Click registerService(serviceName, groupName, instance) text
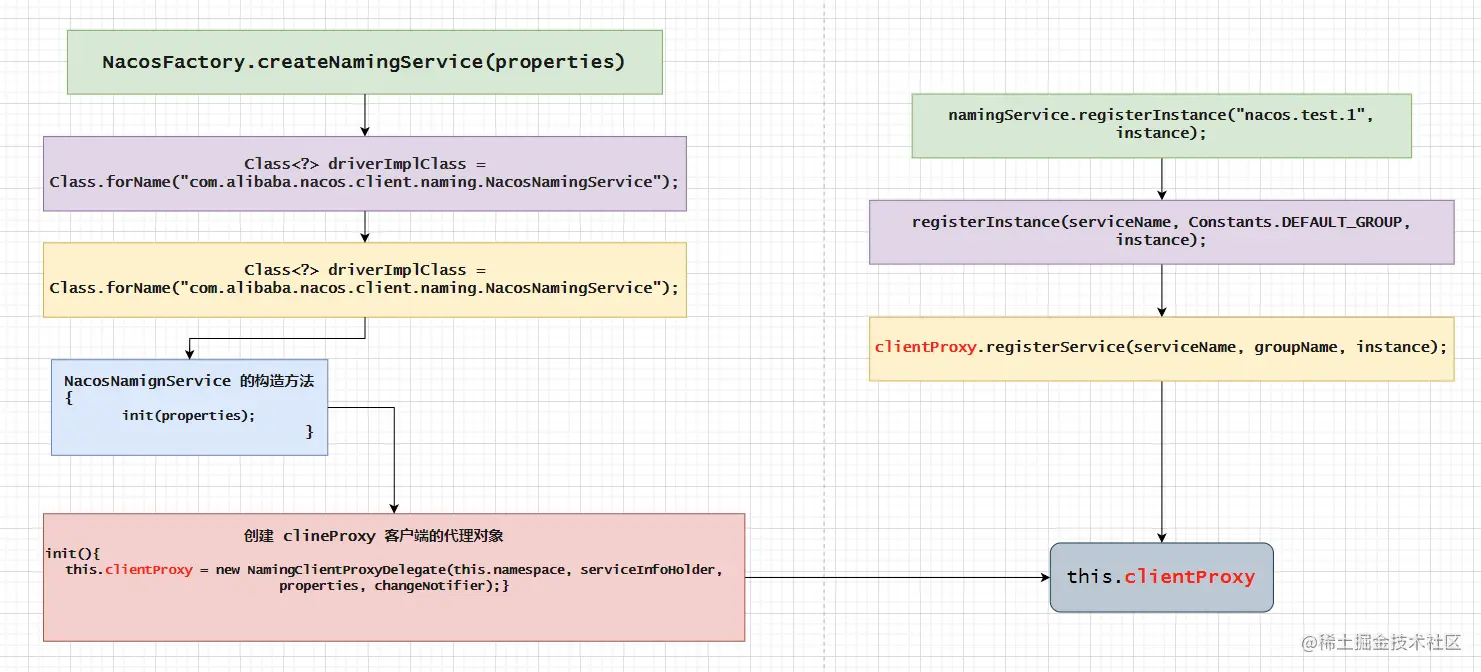This screenshot has width=1481, height=672. click(x=1215, y=347)
